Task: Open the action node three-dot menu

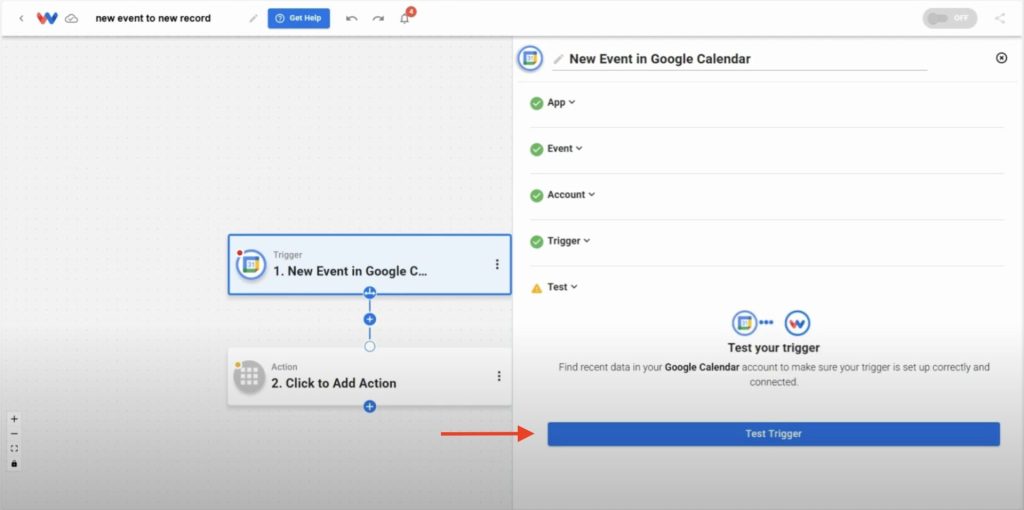Action: tap(499, 376)
